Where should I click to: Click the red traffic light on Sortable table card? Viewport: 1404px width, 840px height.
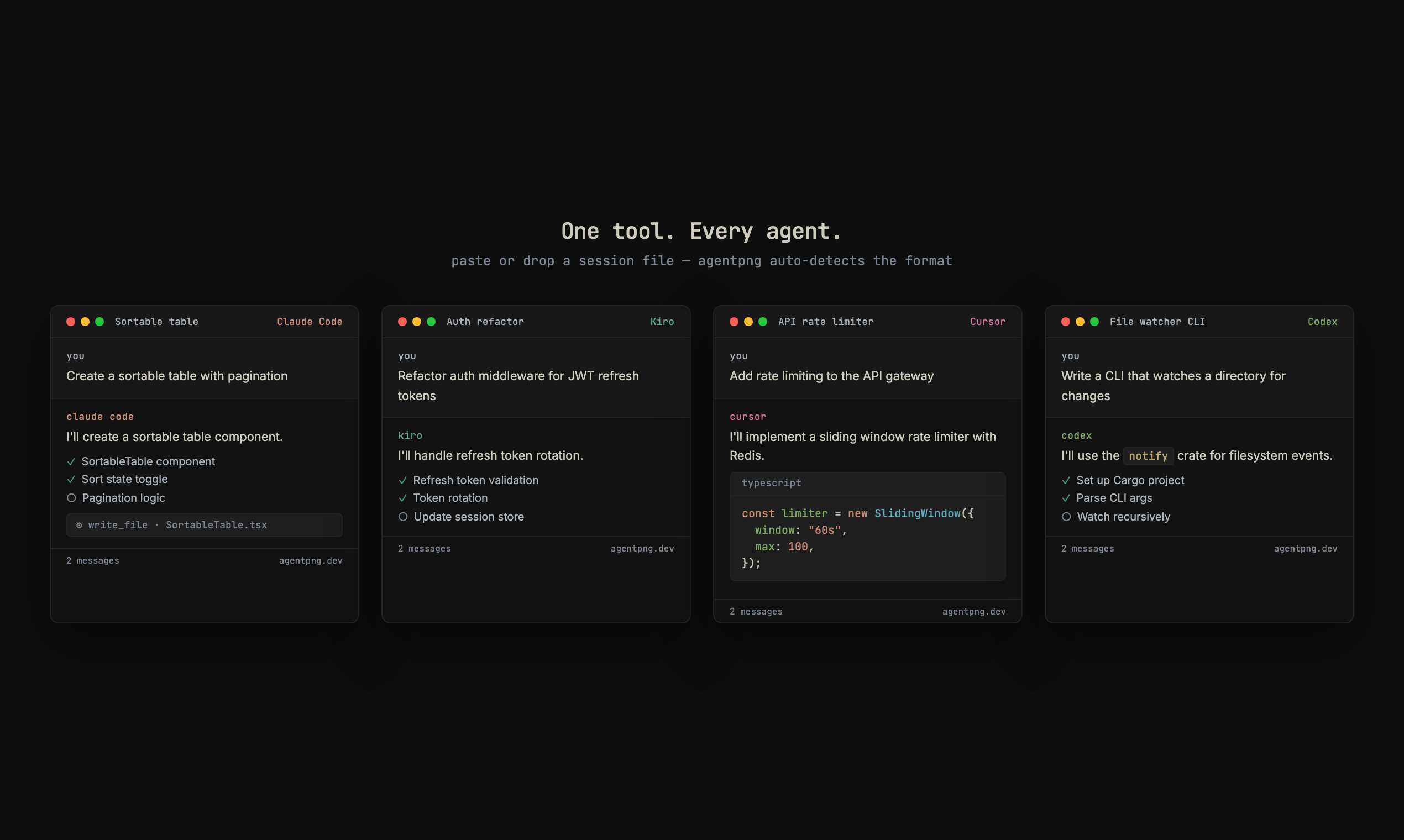pyautogui.click(x=71, y=321)
